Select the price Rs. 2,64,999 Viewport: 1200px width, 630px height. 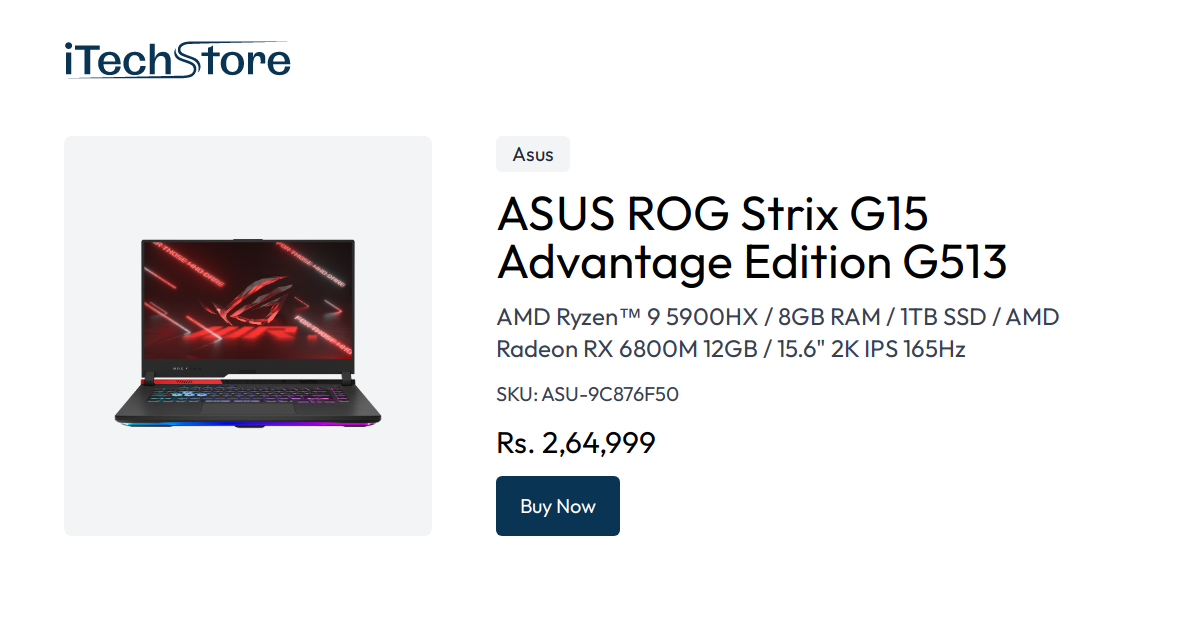576,442
